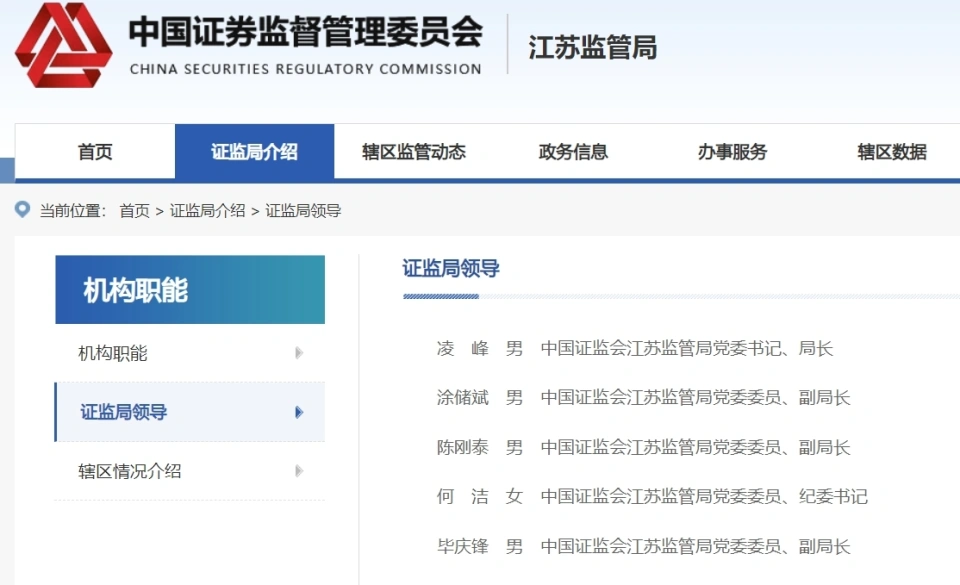This screenshot has height=585, width=960.
Task: Open 辖区情况介绍 from sidebar
Action: tap(130, 471)
